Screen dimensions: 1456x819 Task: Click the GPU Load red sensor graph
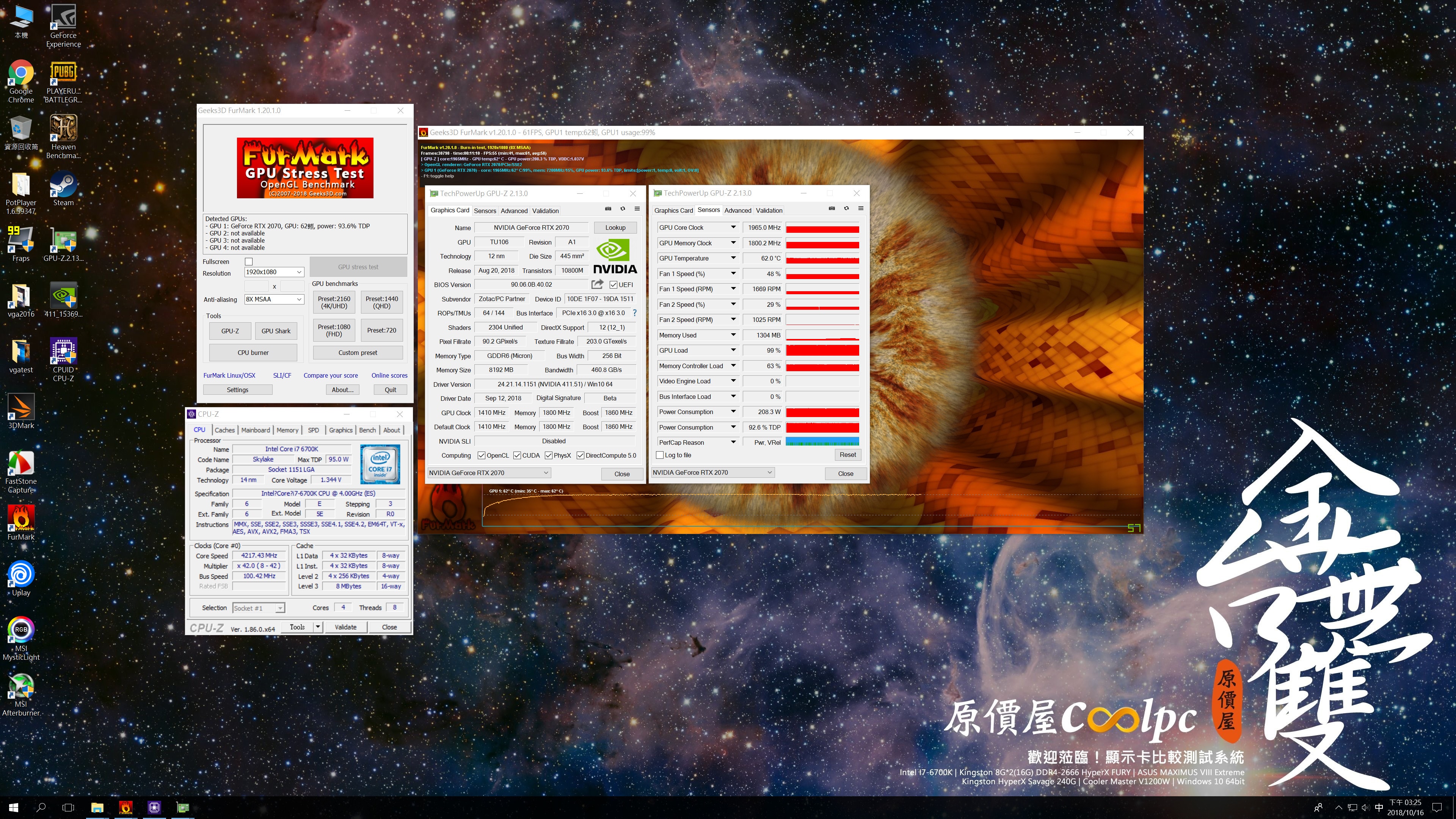coord(822,350)
